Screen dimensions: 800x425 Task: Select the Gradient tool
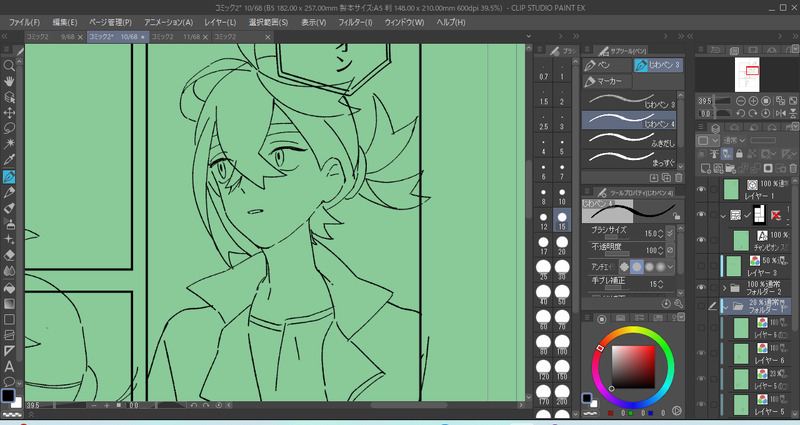coord(9,304)
